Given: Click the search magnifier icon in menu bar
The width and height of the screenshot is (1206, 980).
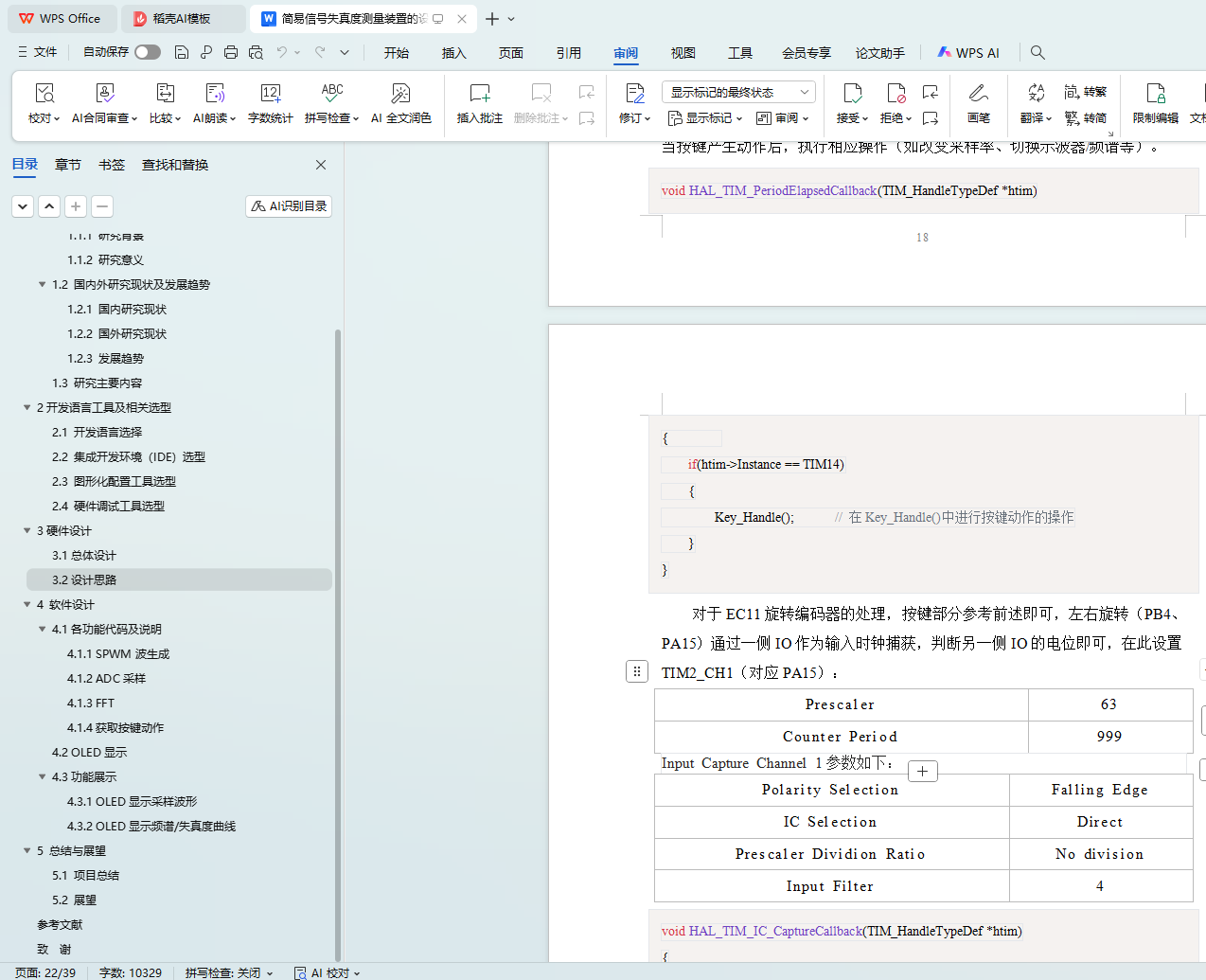Looking at the screenshot, I should [1038, 53].
